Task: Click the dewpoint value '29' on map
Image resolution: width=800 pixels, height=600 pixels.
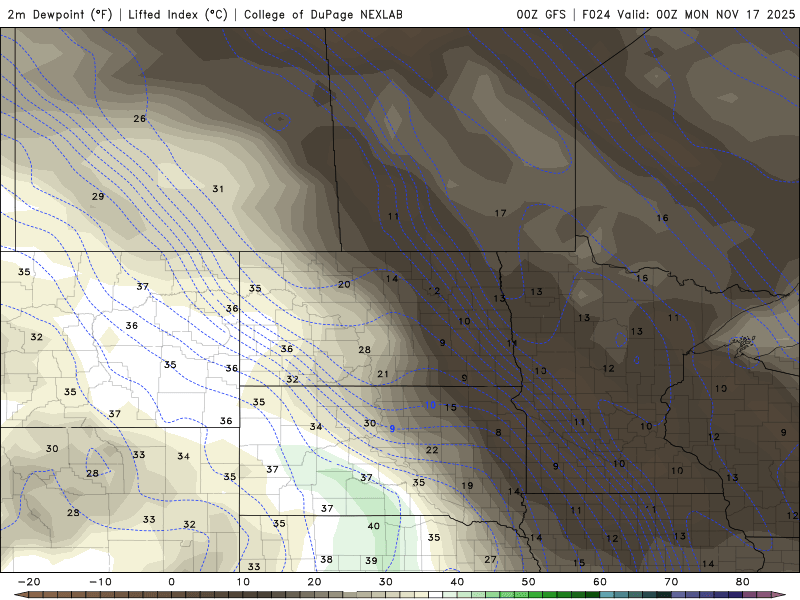Action: 98,196
